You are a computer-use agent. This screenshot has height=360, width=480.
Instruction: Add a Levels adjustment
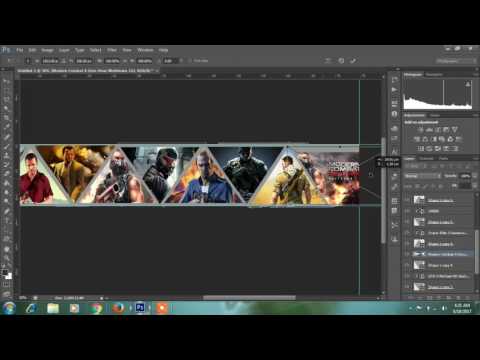429,130
